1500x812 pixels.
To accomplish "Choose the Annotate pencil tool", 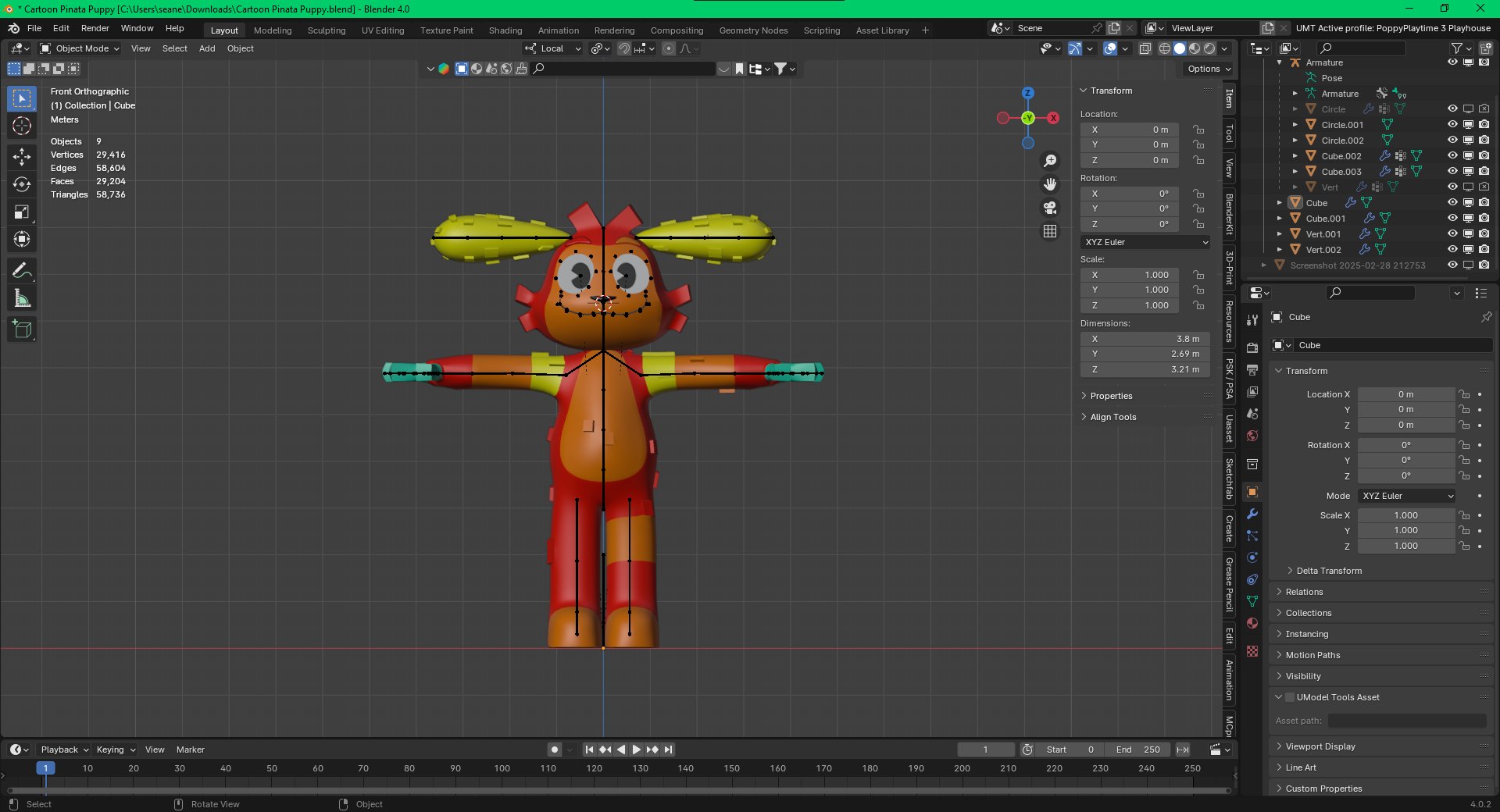I will pos(22,271).
